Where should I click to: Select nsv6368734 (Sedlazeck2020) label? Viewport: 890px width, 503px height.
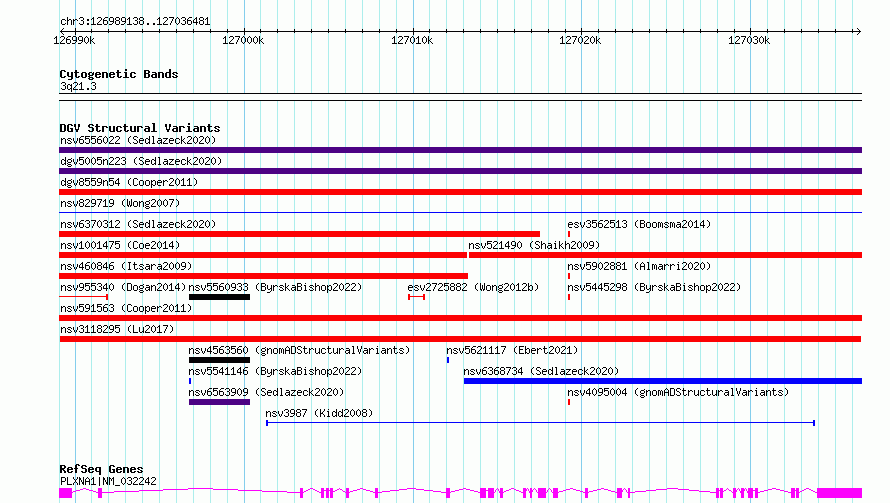click(x=541, y=371)
